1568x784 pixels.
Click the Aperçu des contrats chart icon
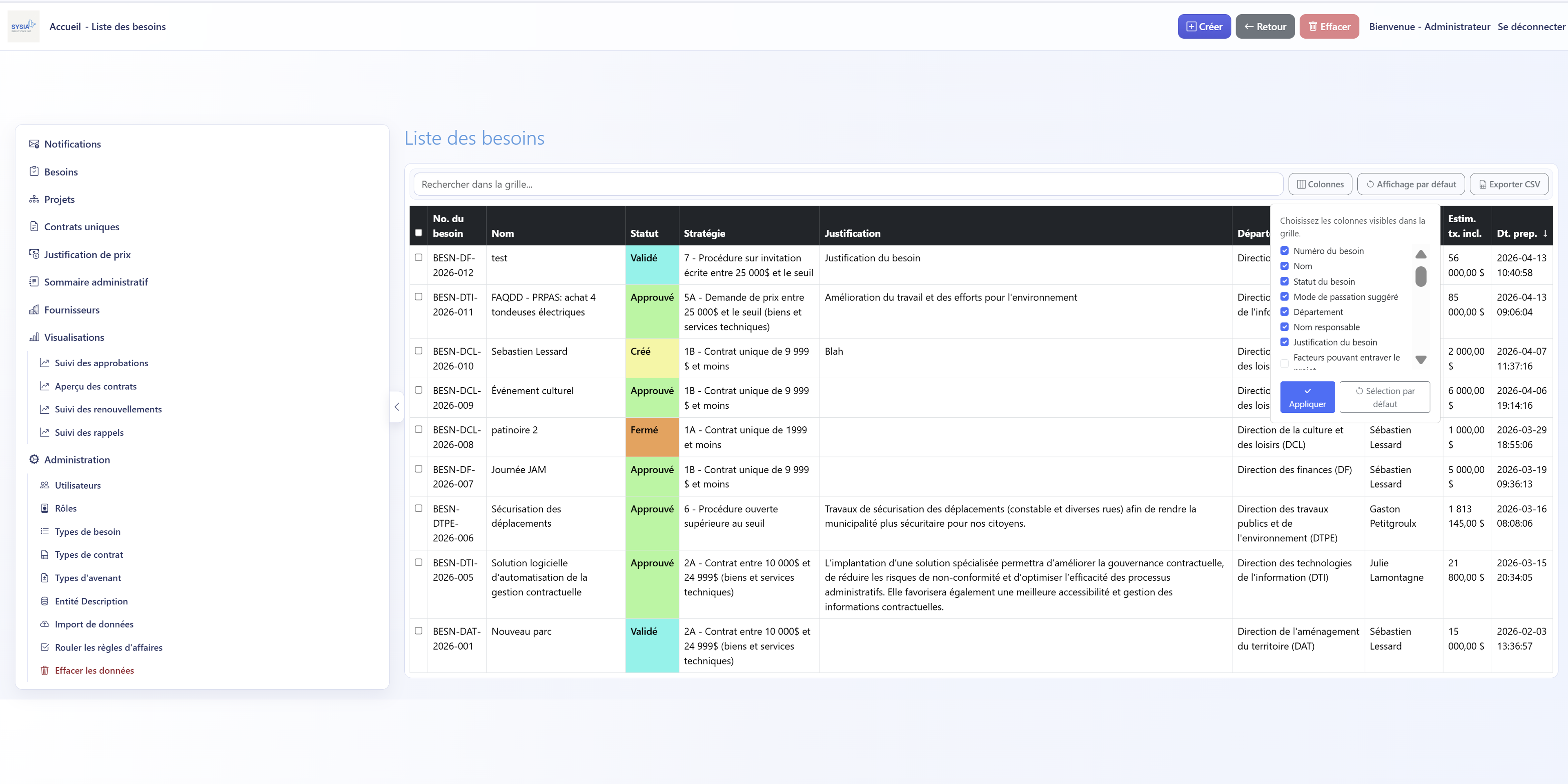point(45,386)
